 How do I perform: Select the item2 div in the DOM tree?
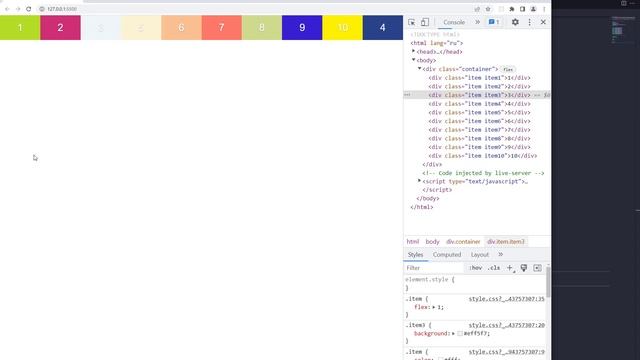(479, 87)
